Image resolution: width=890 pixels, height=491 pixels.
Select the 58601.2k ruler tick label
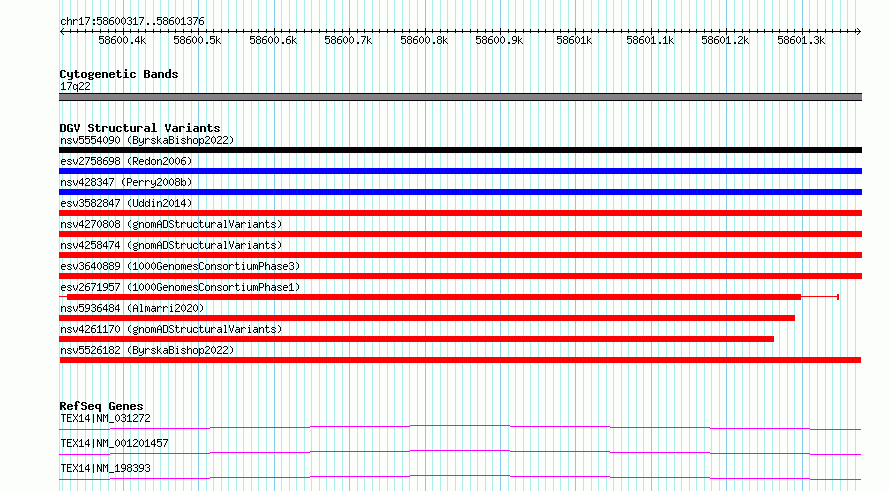click(x=725, y=40)
